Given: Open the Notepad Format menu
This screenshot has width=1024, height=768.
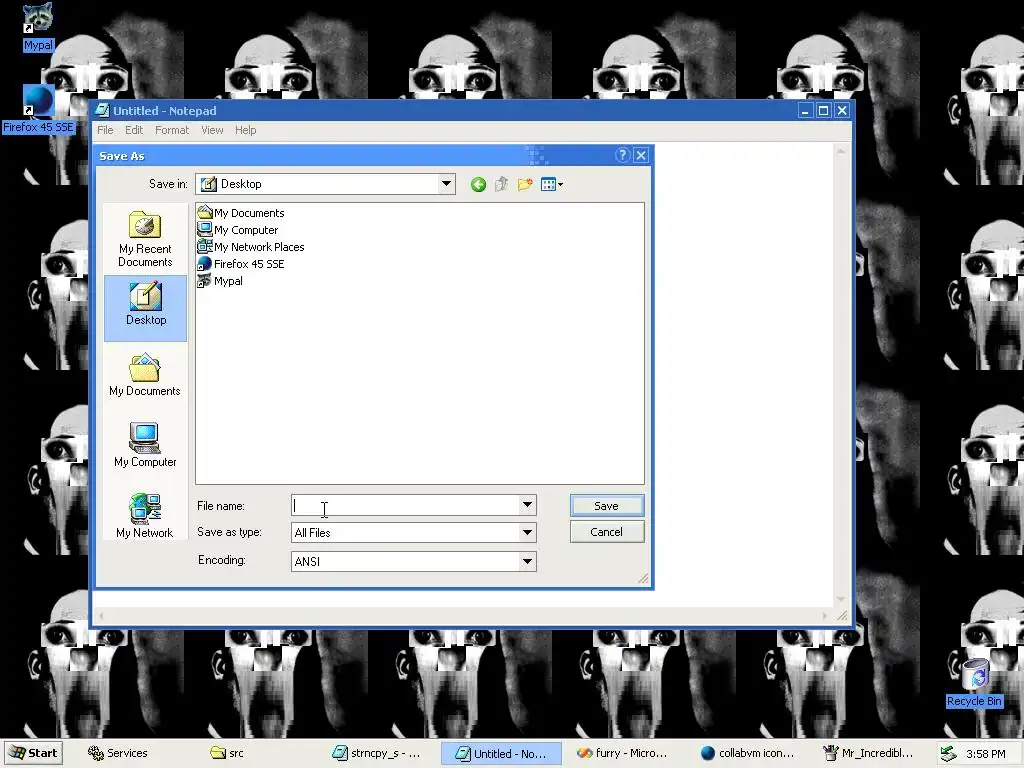Looking at the screenshot, I should pos(172,130).
